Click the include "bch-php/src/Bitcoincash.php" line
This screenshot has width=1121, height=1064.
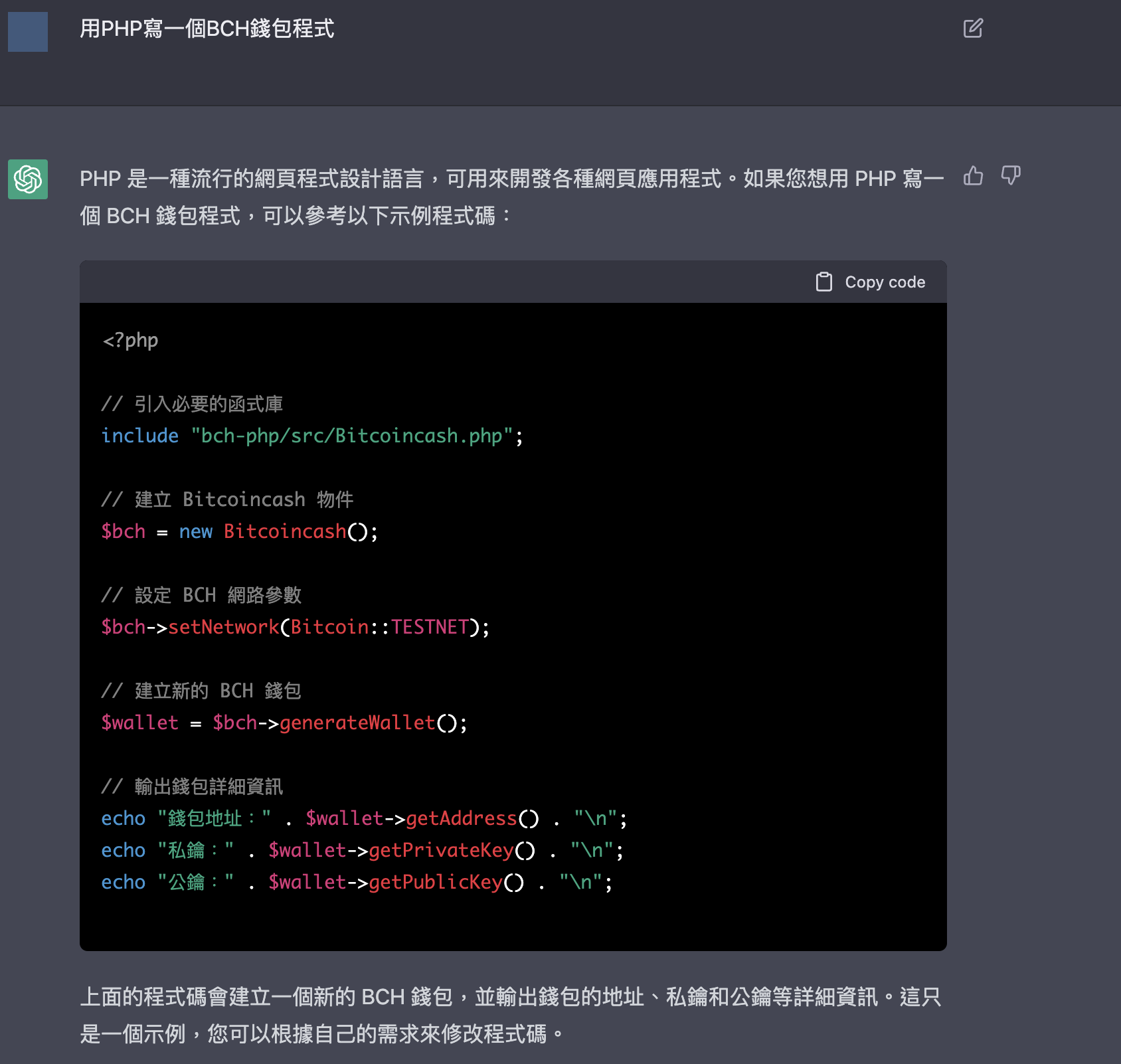tap(312, 436)
